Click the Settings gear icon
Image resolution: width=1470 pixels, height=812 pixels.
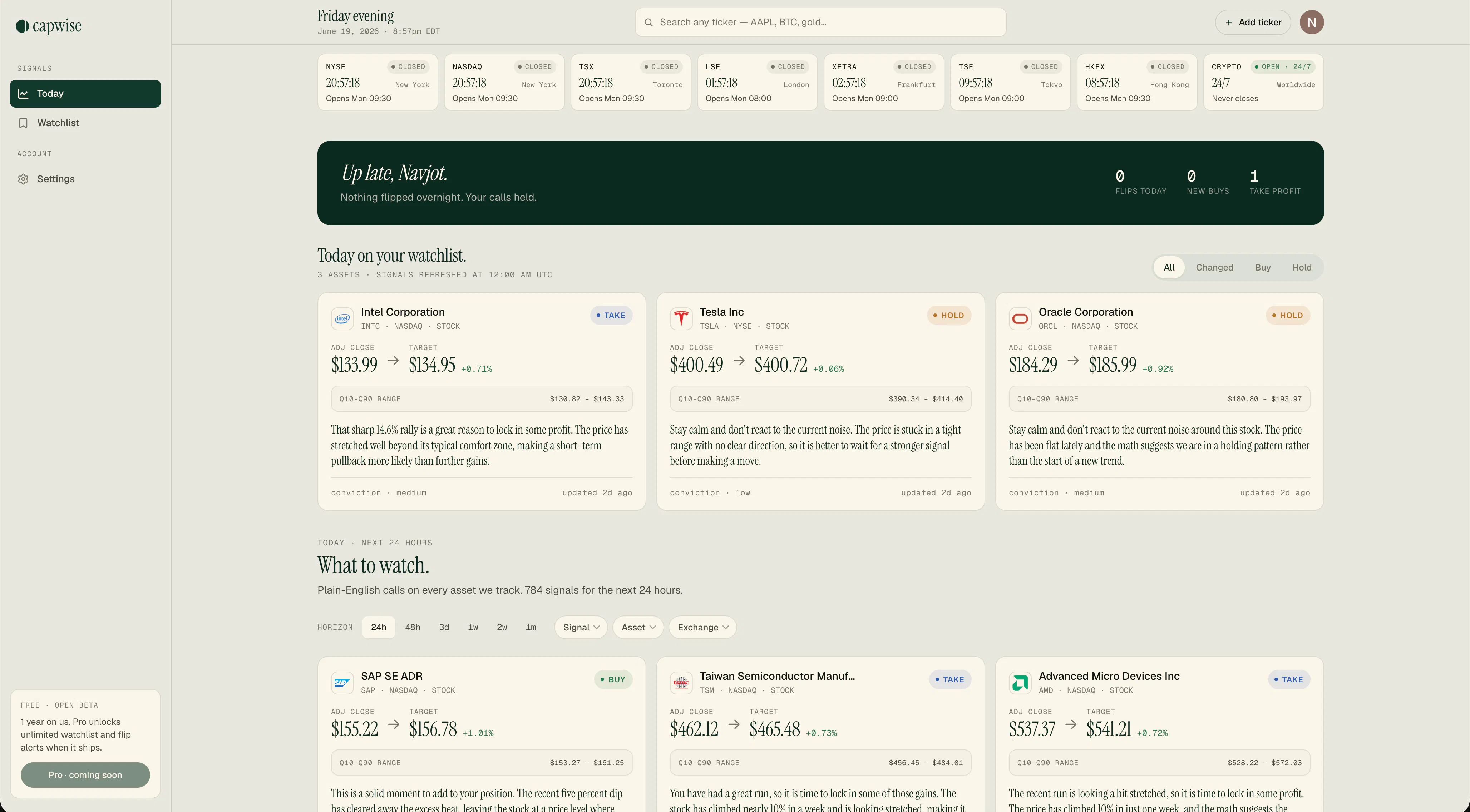point(23,179)
